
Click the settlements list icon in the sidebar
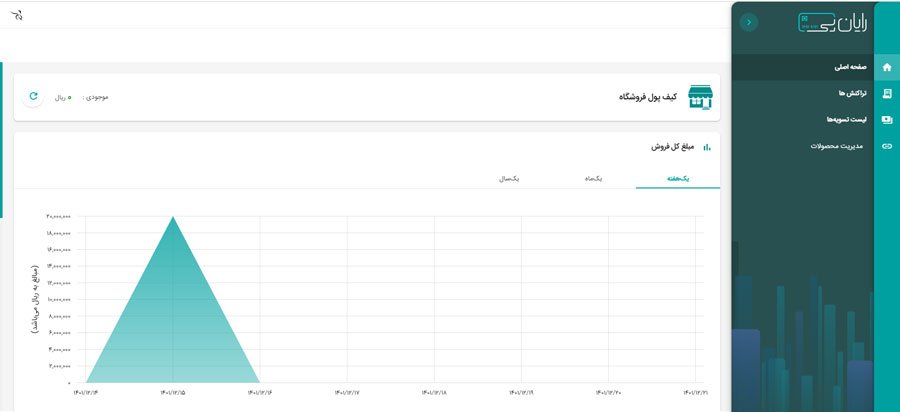[887, 120]
